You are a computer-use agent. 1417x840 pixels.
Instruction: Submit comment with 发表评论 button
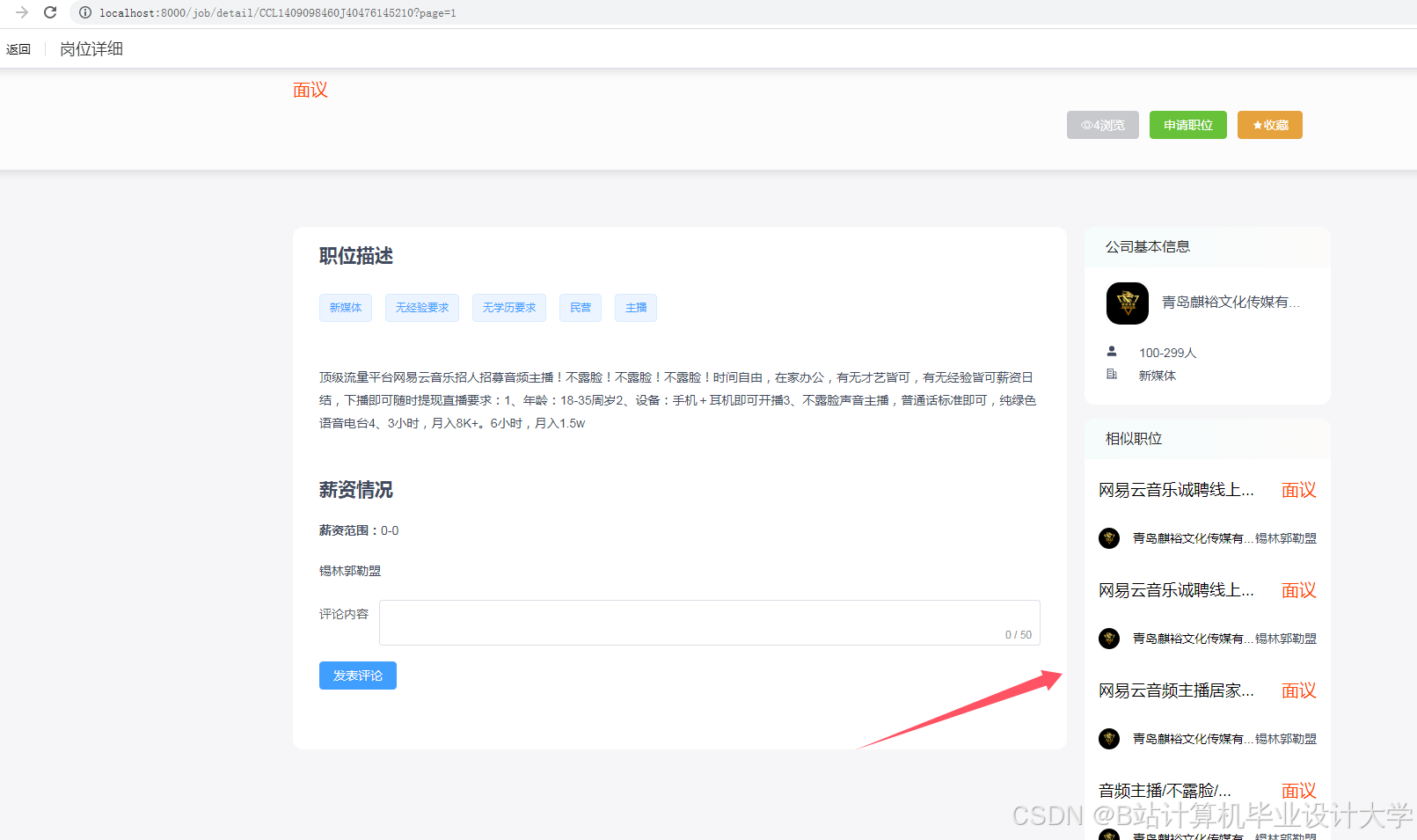(x=358, y=676)
